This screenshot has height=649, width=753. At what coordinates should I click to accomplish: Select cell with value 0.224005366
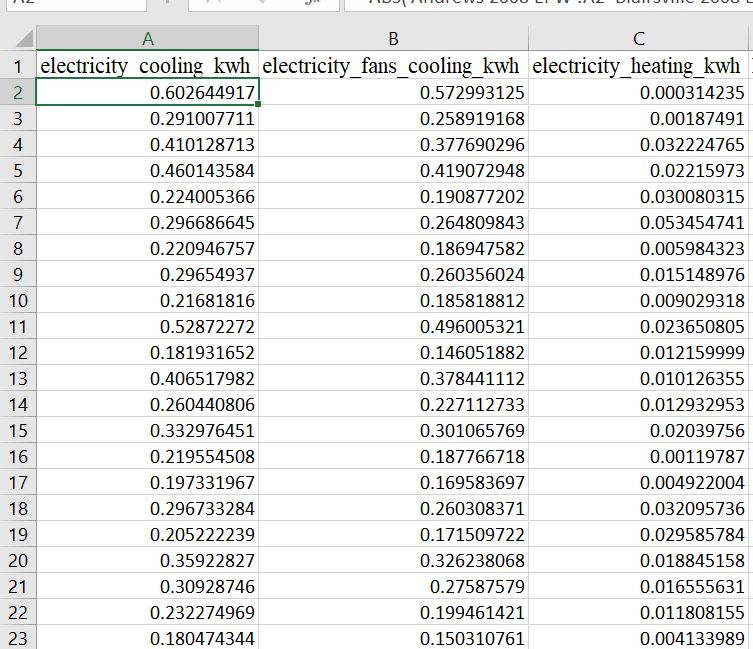[147, 196]
